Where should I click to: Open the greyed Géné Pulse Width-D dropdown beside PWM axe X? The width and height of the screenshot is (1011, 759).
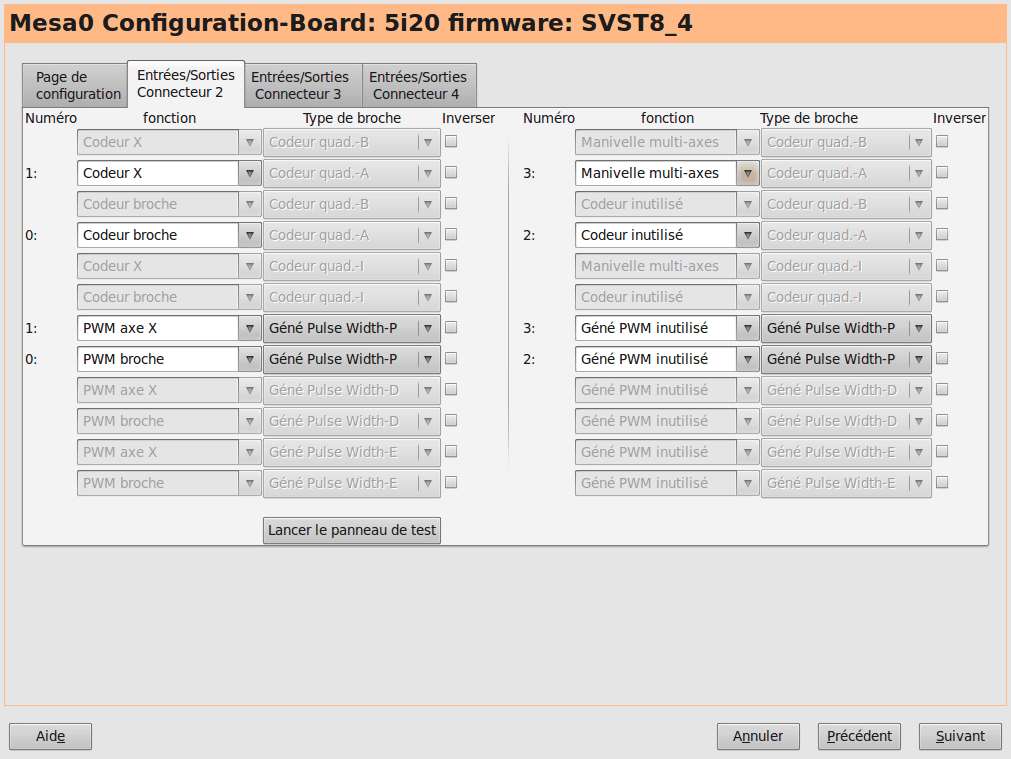coord(352,390)
